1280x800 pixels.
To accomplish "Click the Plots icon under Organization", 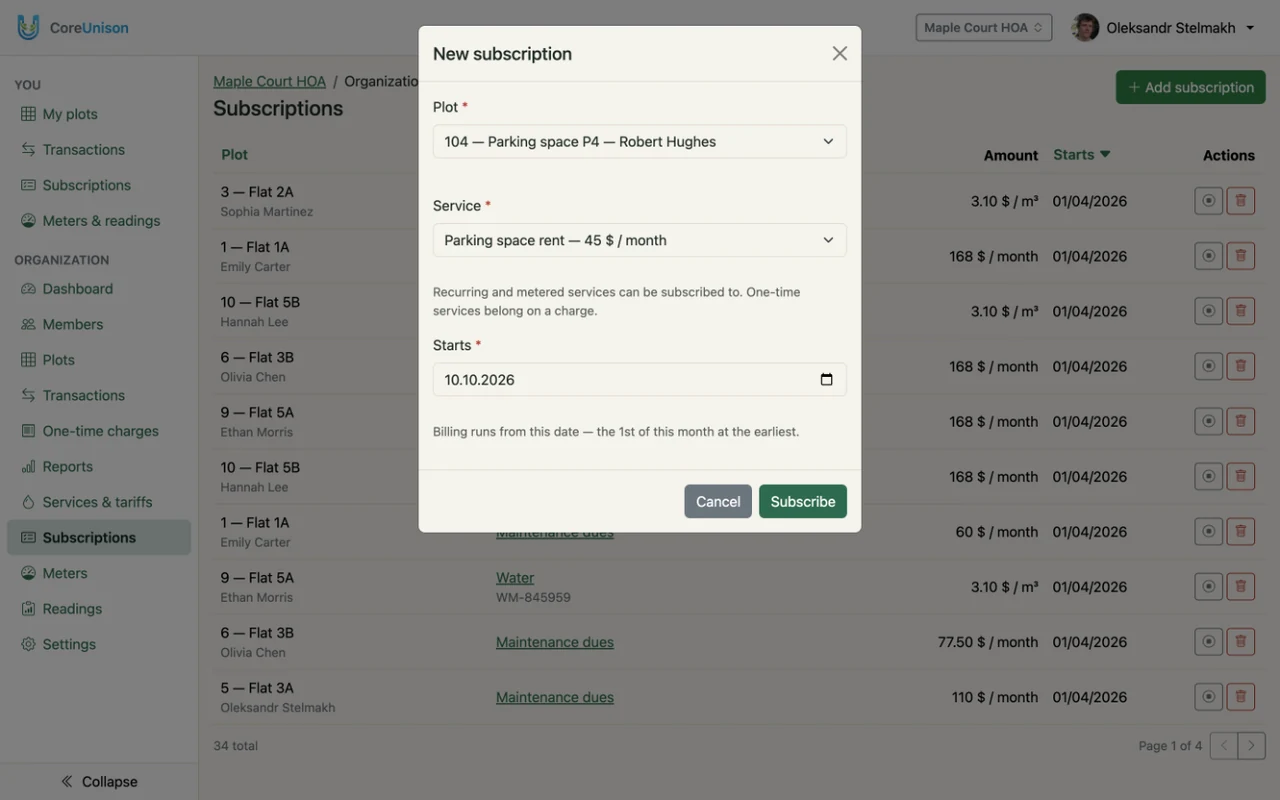I will click(x=28, y=360).
